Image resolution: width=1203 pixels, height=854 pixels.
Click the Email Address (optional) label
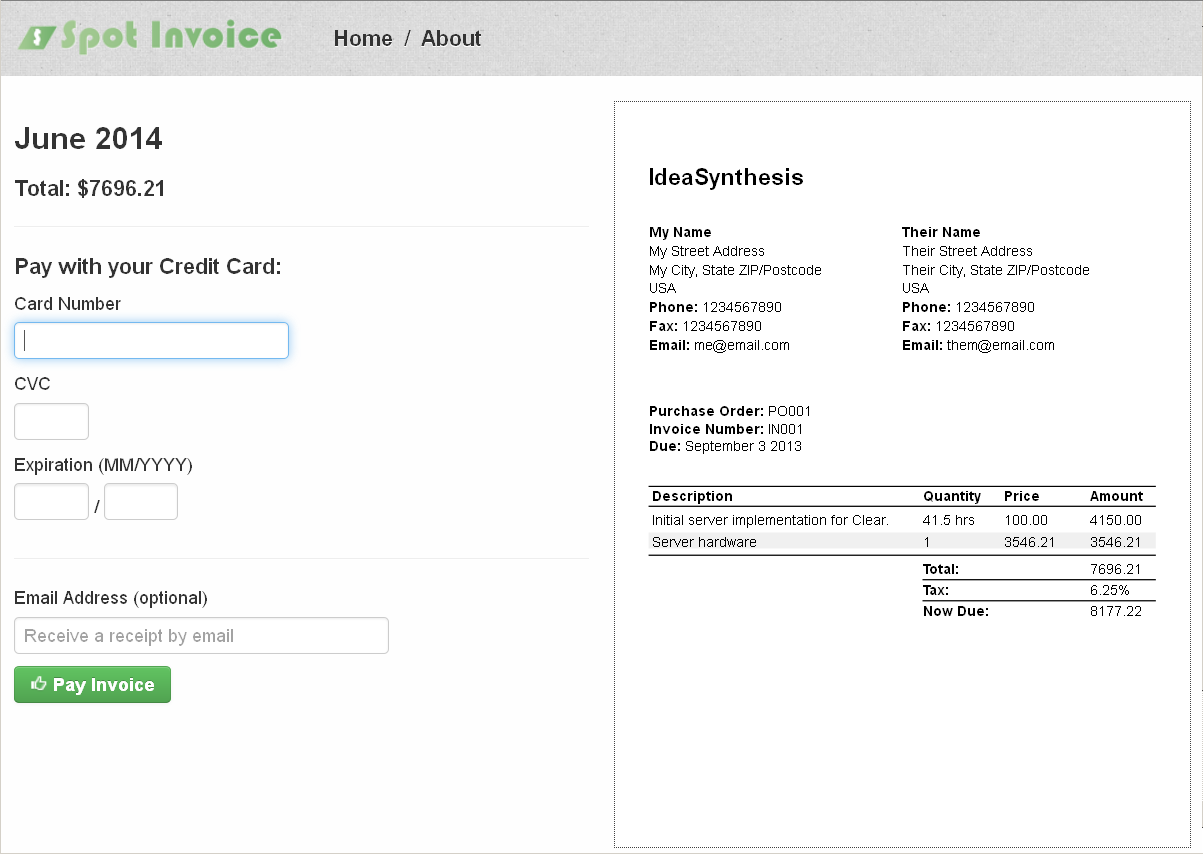pyautogui.click(x=111, y=598)
